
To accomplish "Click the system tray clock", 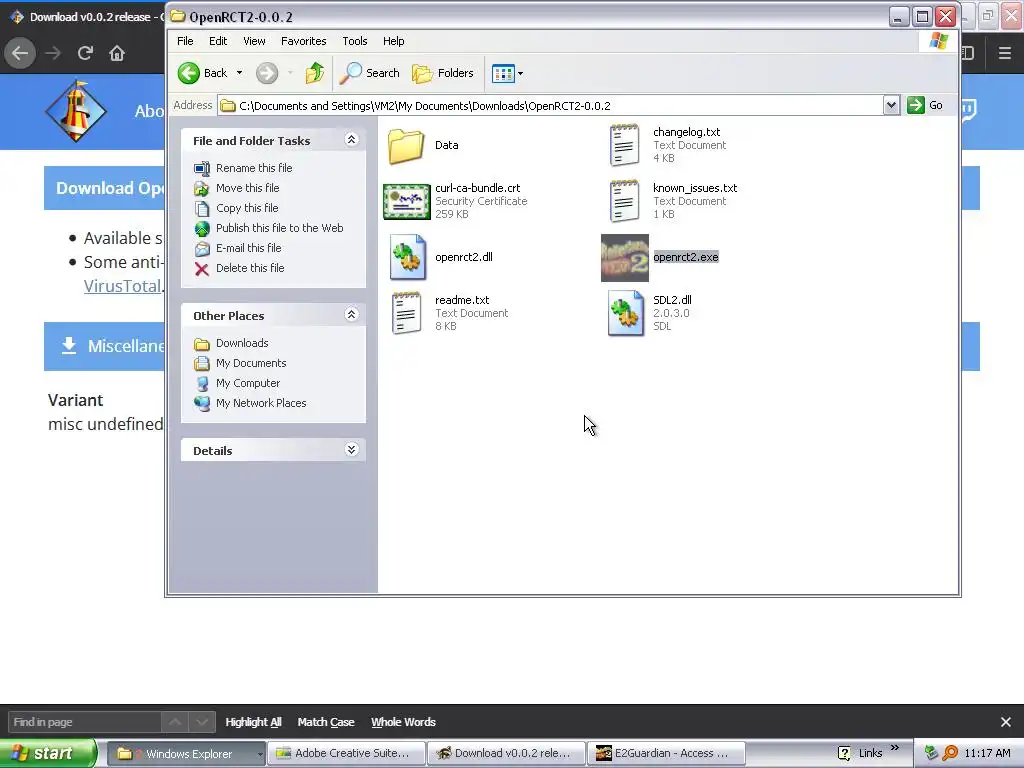I will (x=987, y=754).
